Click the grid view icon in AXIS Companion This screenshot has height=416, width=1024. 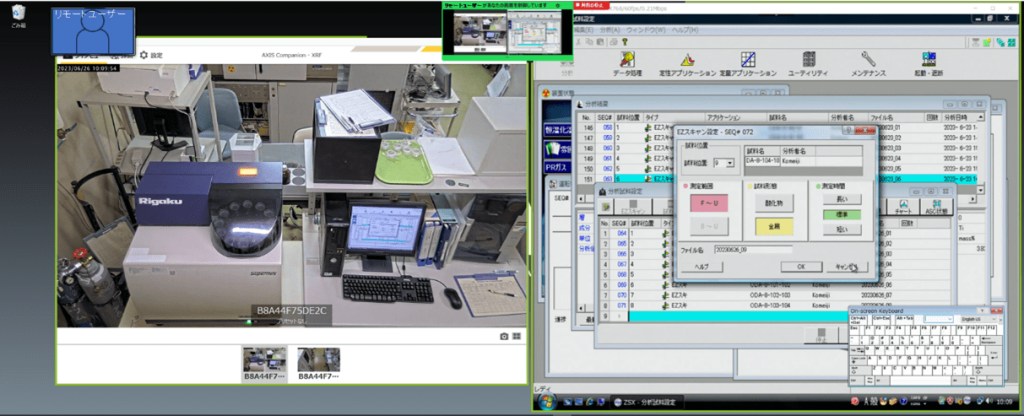pos(517,336)
